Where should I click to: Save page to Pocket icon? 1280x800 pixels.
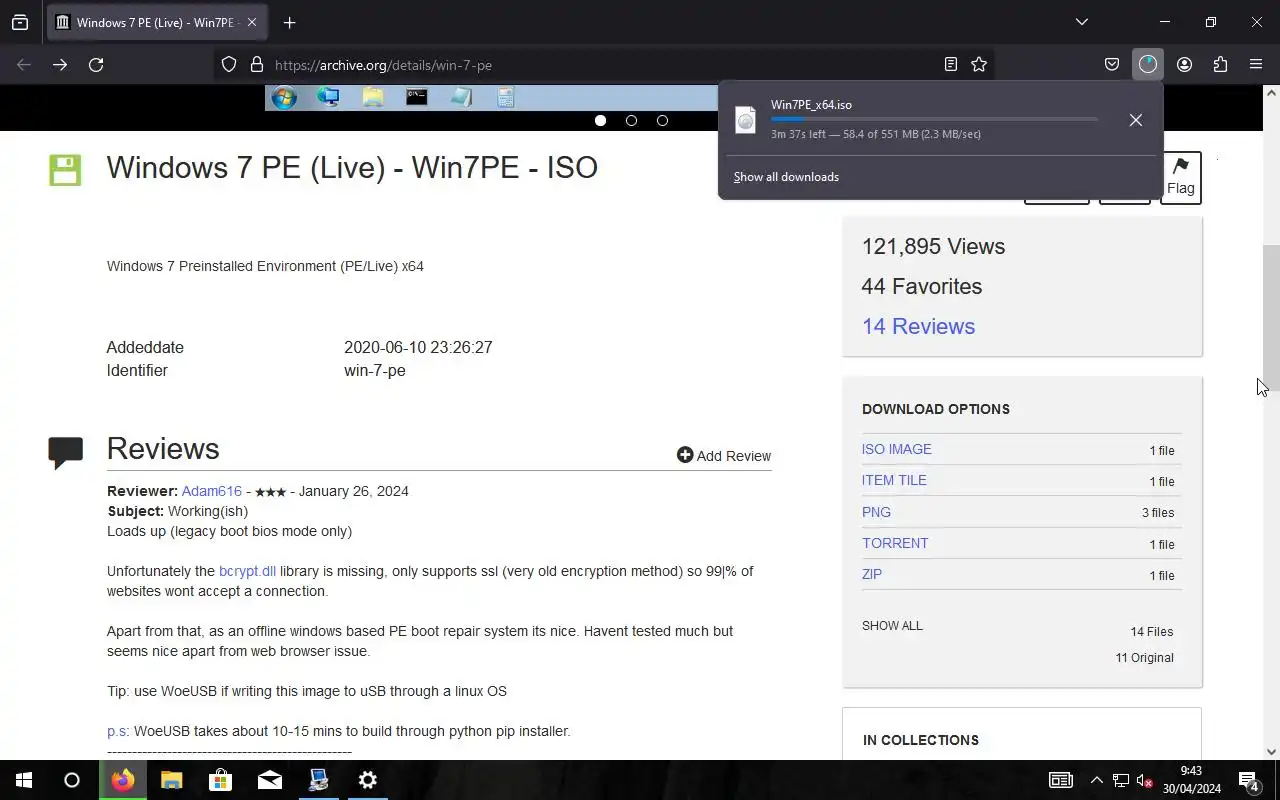tap(1112, 65)
